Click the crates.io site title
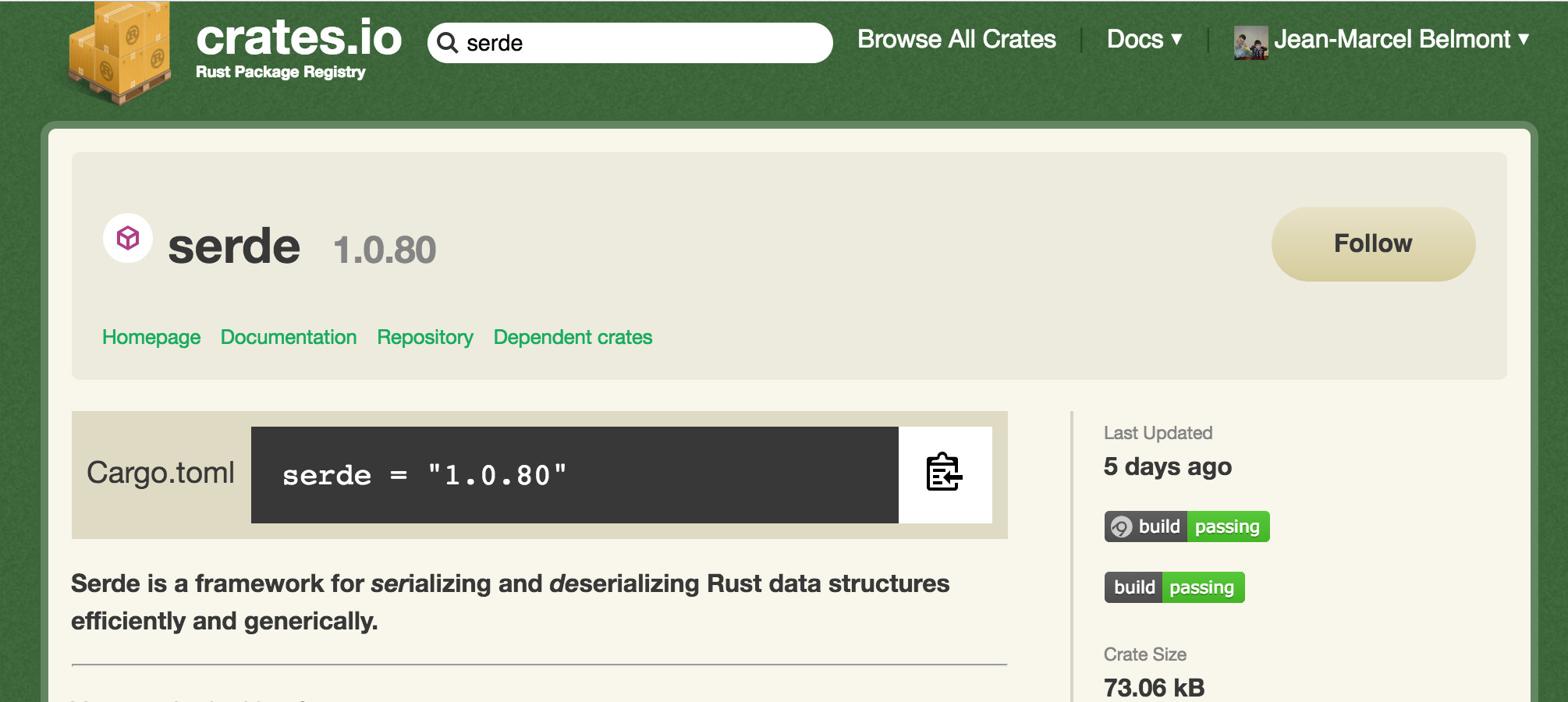 point(299,37)
